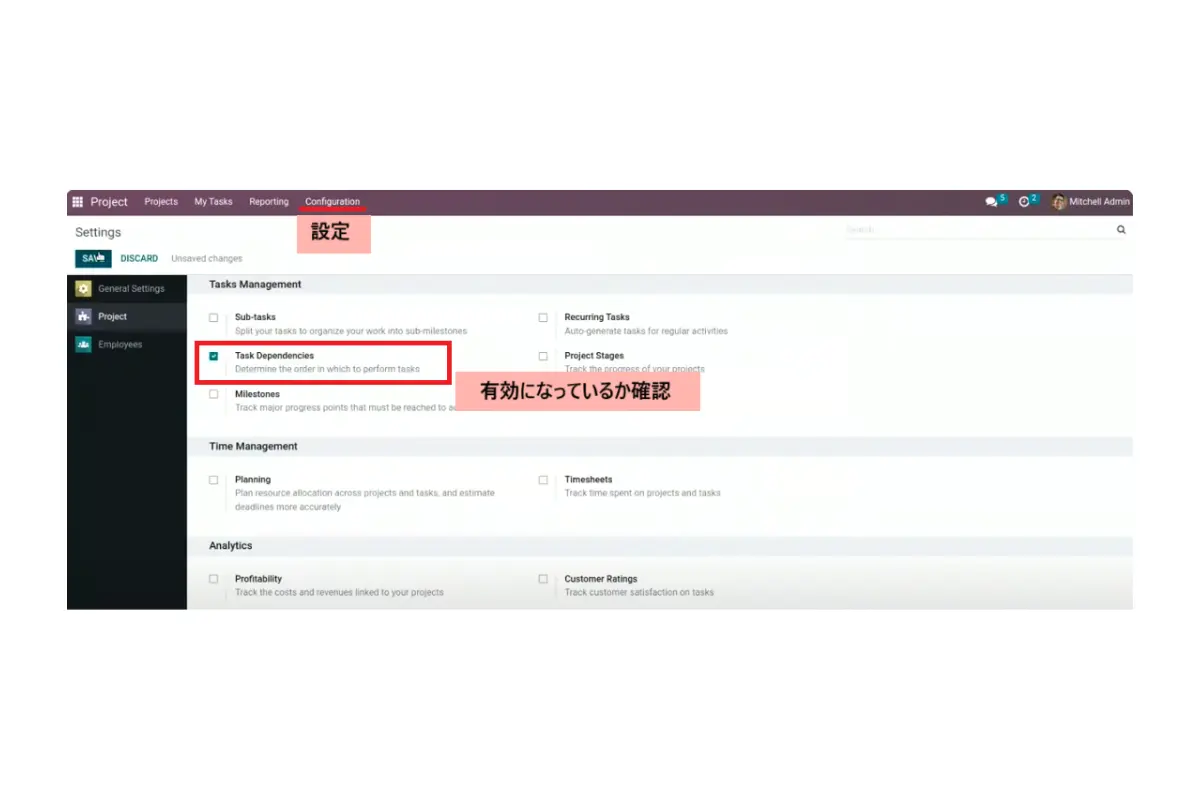Discard the unsaved changes
1200x800 pixels.
point(139,258)
